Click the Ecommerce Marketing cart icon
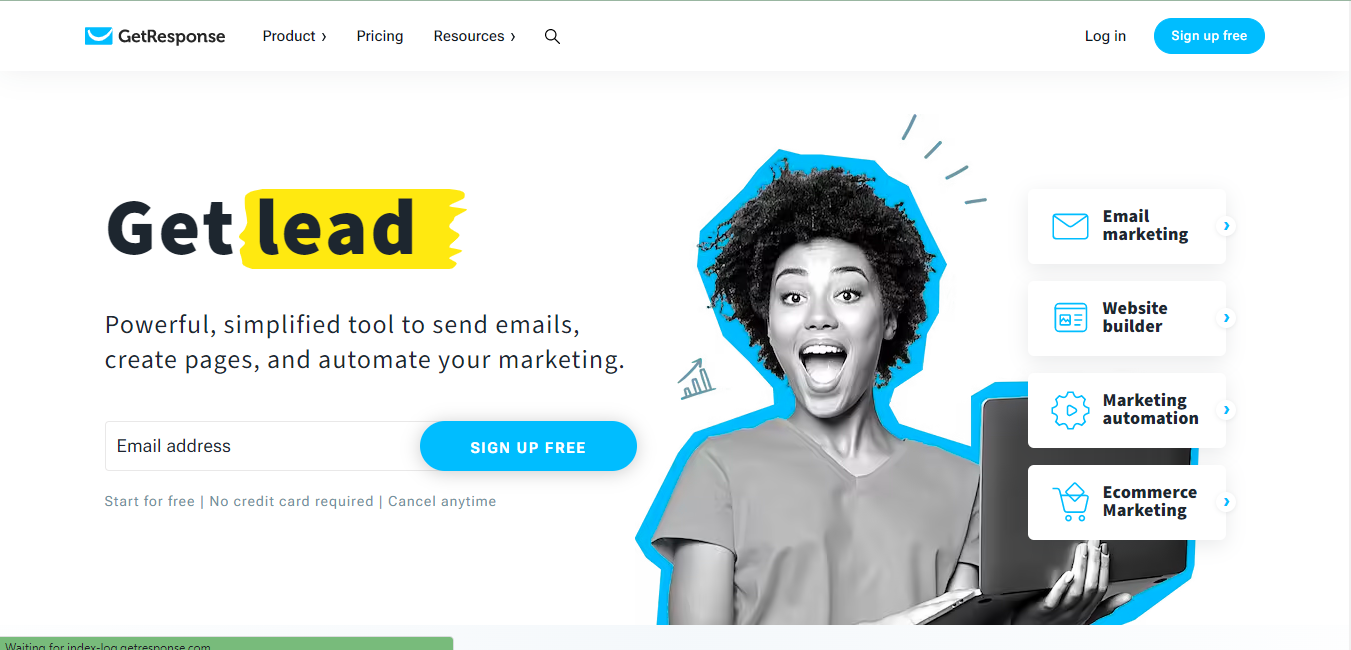 pos(1070,502)
